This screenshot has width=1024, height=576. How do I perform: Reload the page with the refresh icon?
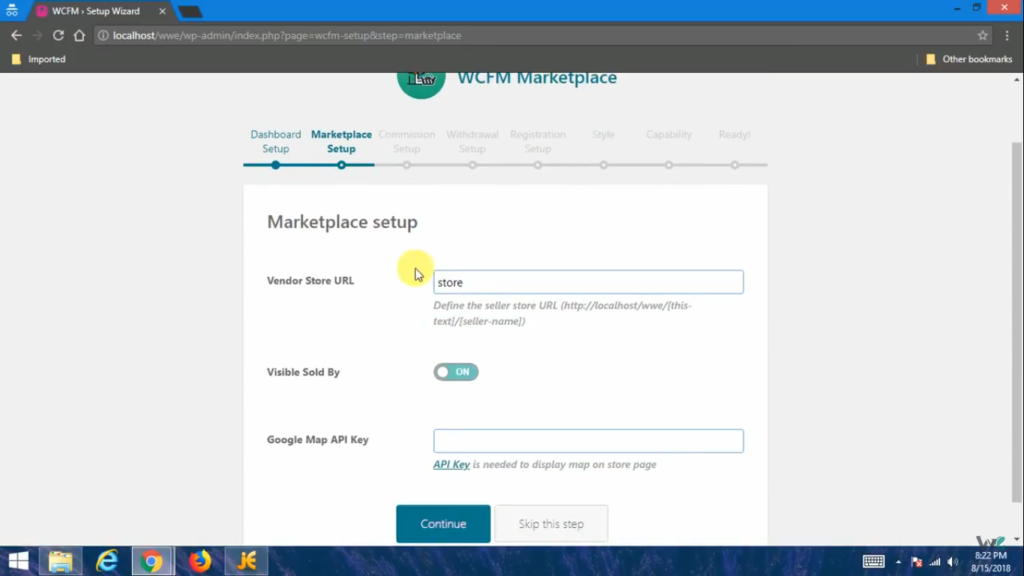[58, 35]
